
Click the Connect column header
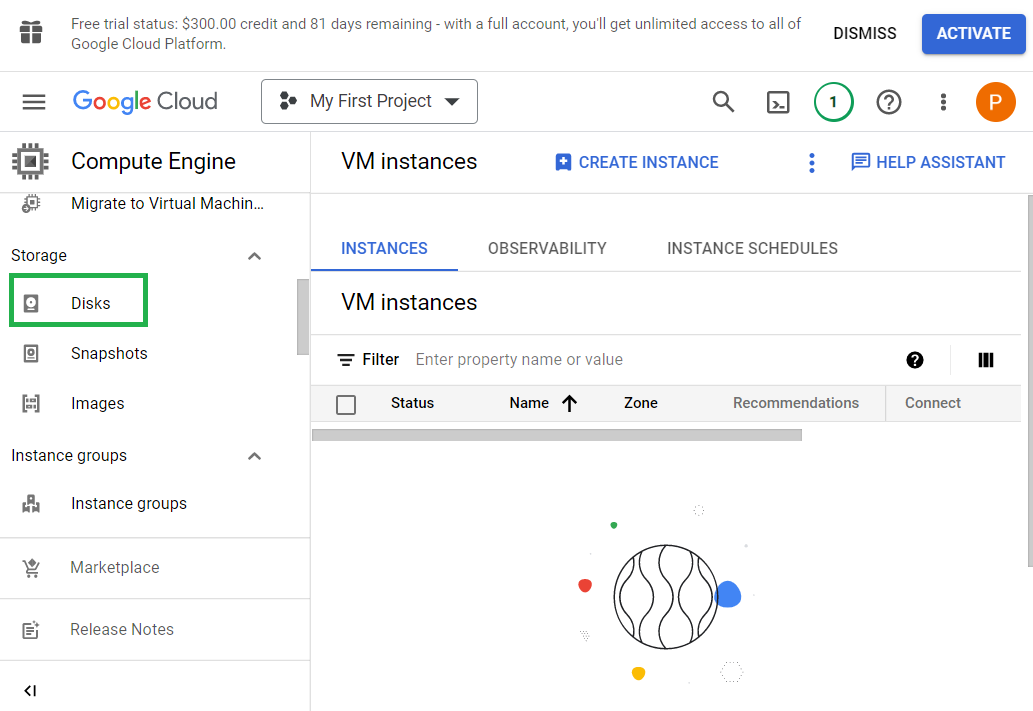point(932,403)
